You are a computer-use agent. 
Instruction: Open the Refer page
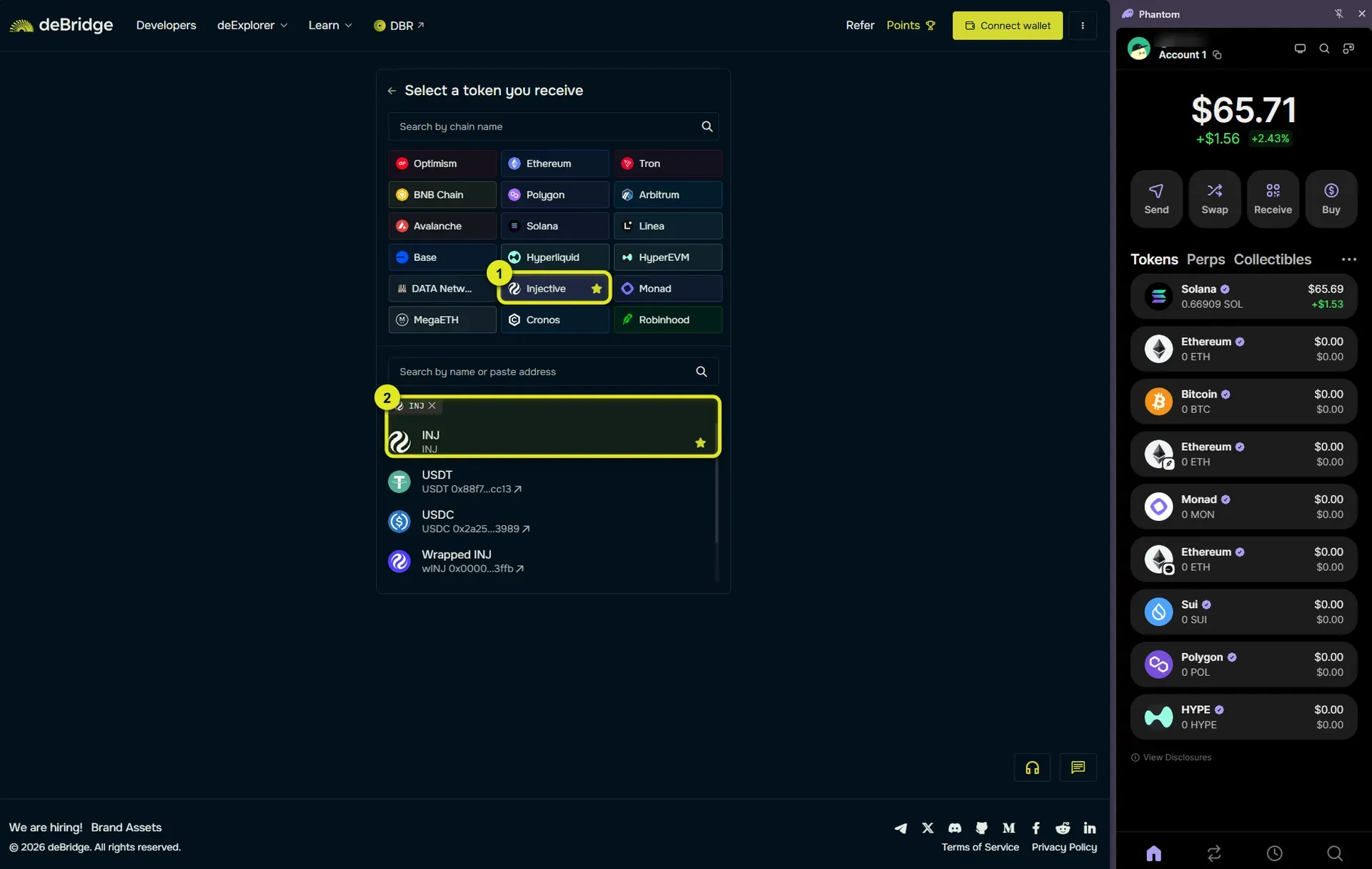pos(860,25)
